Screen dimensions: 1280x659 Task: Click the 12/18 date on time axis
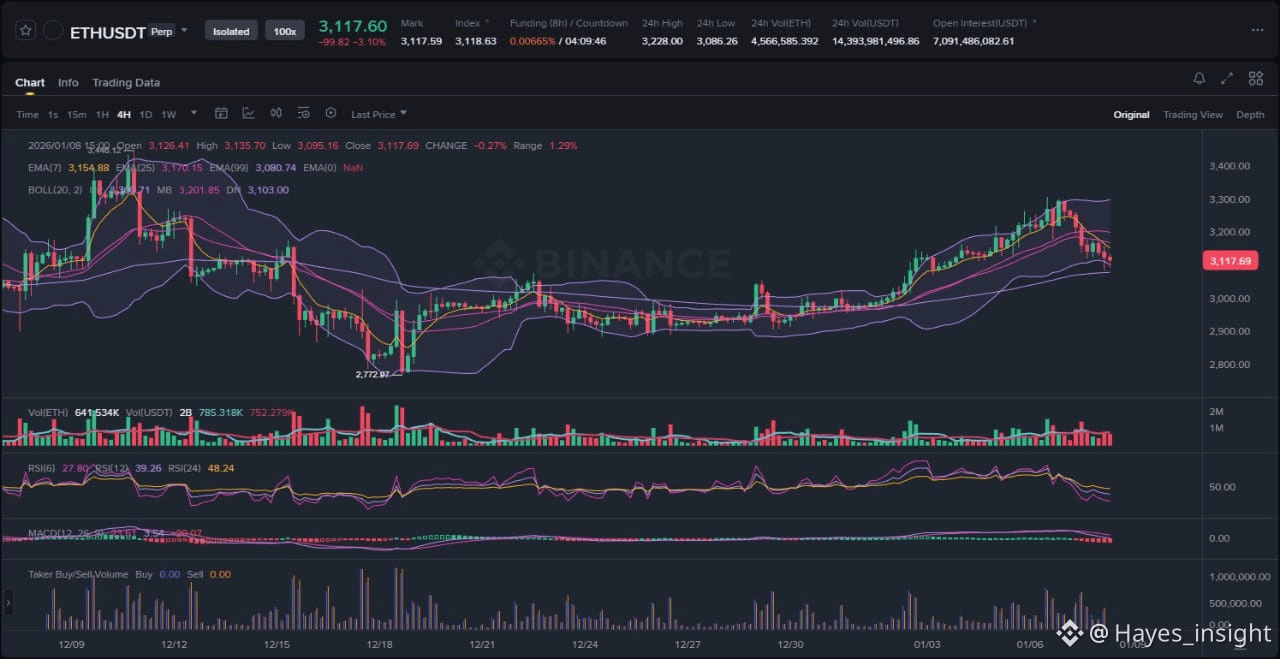pos(379,645)
